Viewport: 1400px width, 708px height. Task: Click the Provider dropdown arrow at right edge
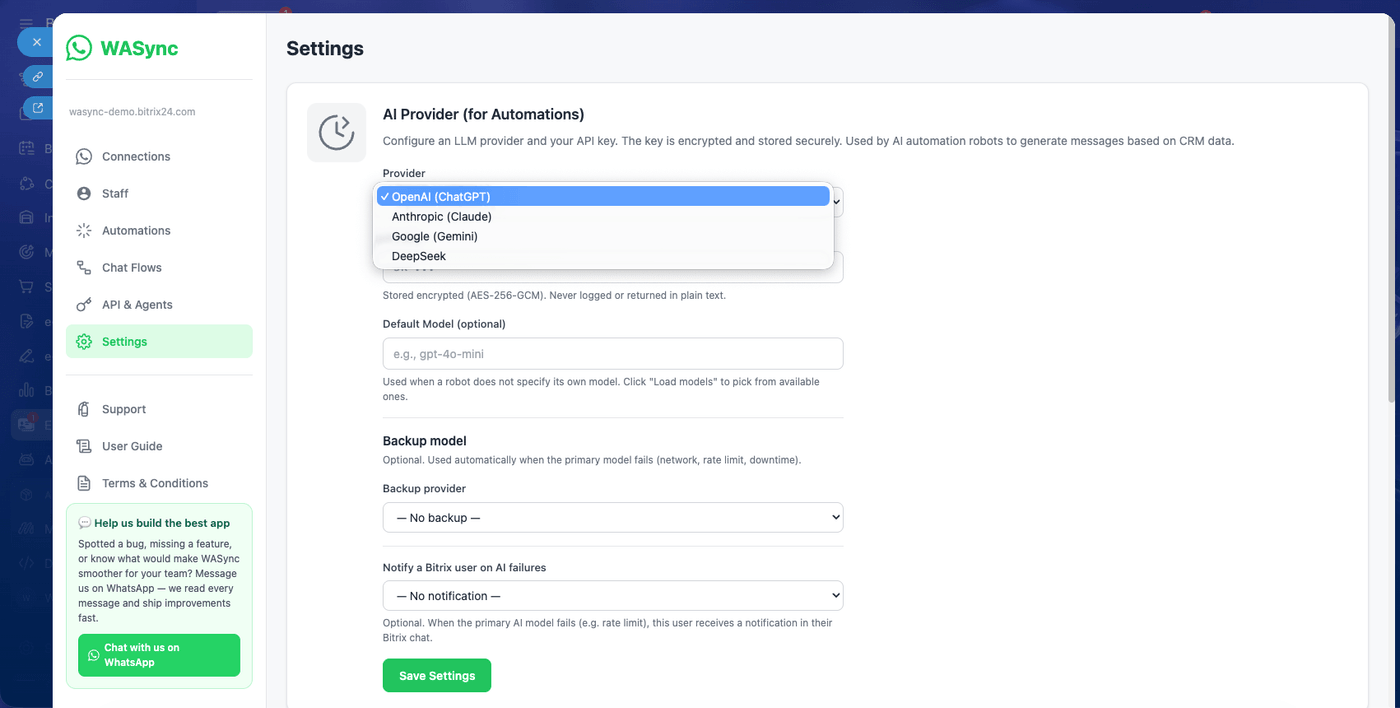pyautogui.click(x=838, y=201)
